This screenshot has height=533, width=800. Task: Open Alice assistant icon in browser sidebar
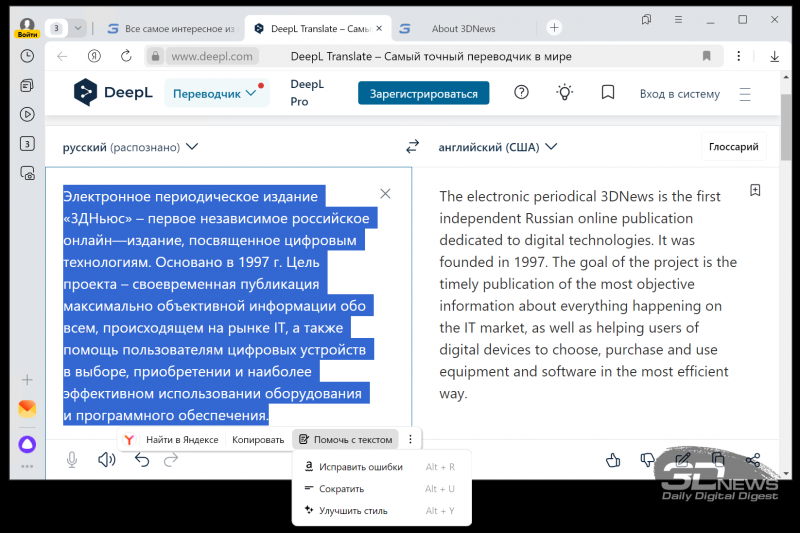[27, 444]
